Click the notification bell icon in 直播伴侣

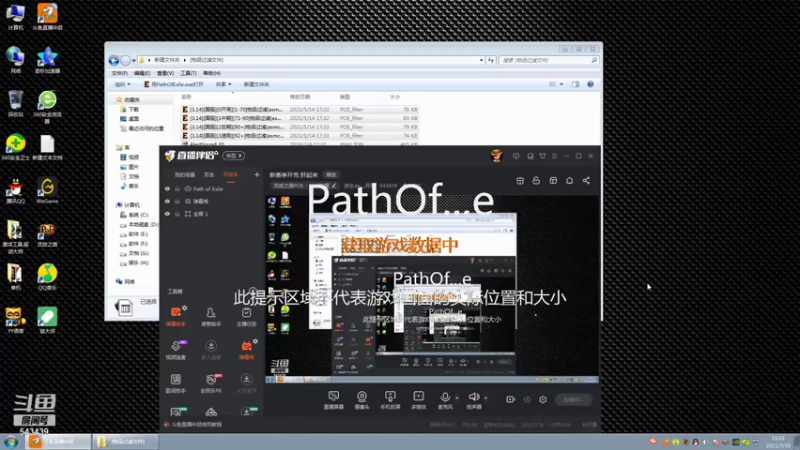point(569,181)
